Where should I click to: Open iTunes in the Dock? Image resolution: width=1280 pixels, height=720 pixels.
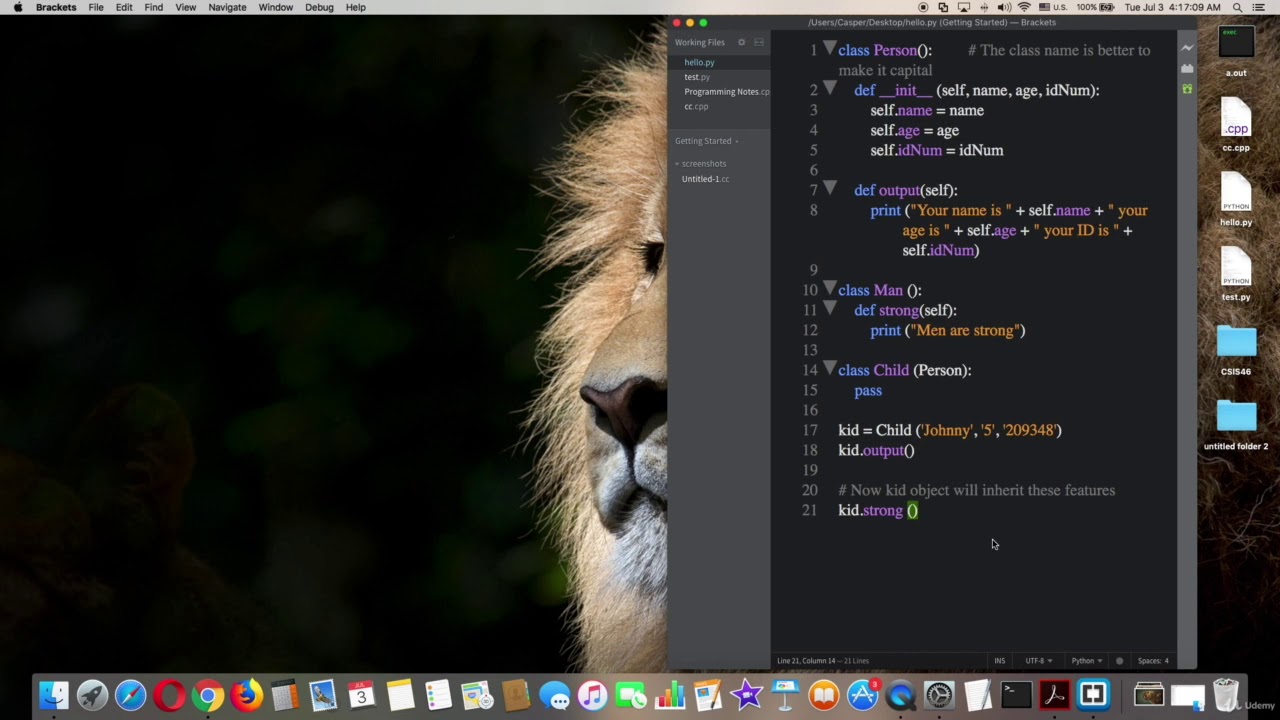coord(593,695)
